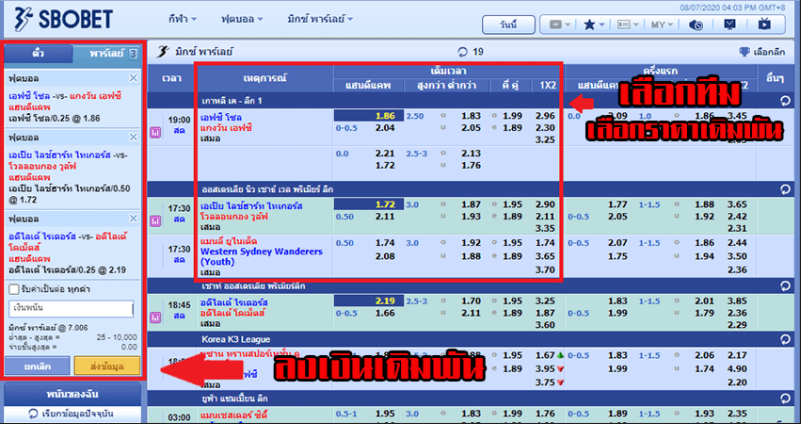Select 2.04 handicap odds for Gangwon FC
The width and height of the screenshot is (801, 424).
pos(385,128)
